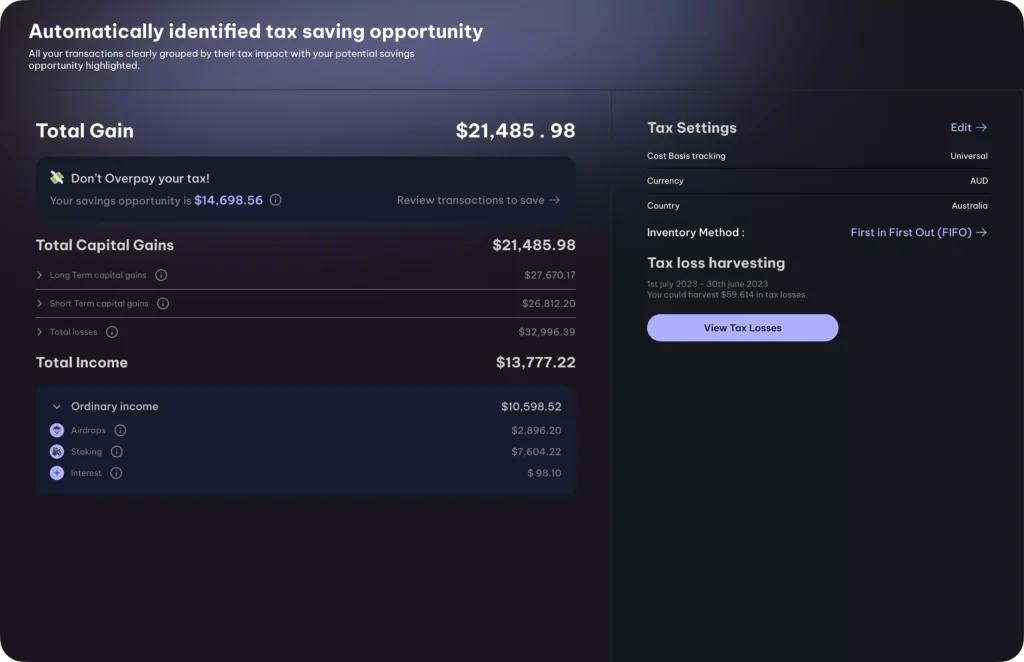This screenshot has width=1024, height=662.
Task: Click the money emoji beside Don't Overpay
Action: coord(57,178)
